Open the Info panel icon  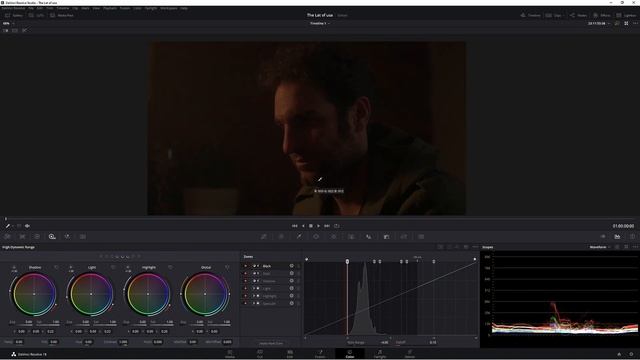(632, 237)
